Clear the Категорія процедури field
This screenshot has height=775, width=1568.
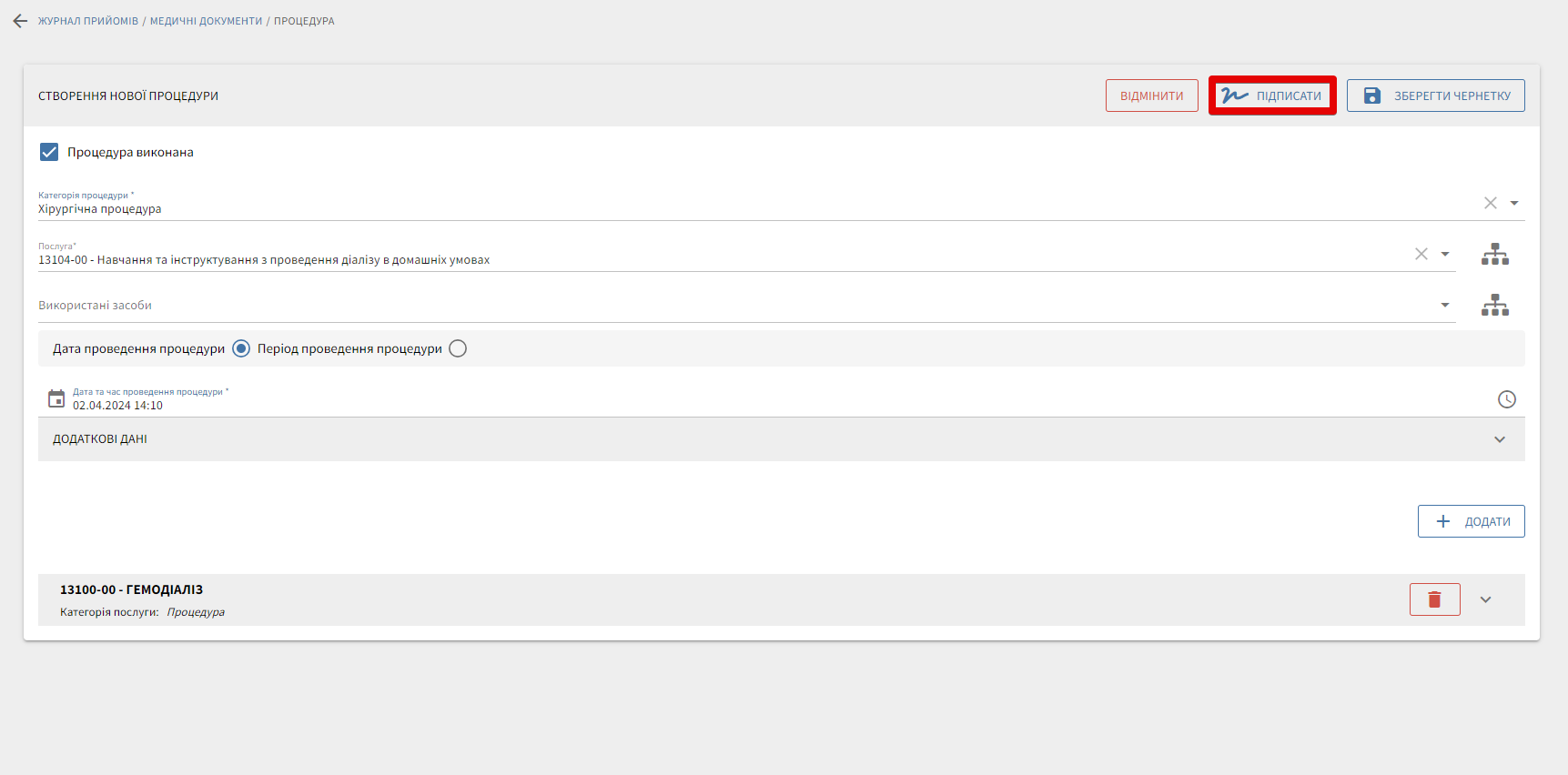pyautogui.click(x=1490, y=203)
